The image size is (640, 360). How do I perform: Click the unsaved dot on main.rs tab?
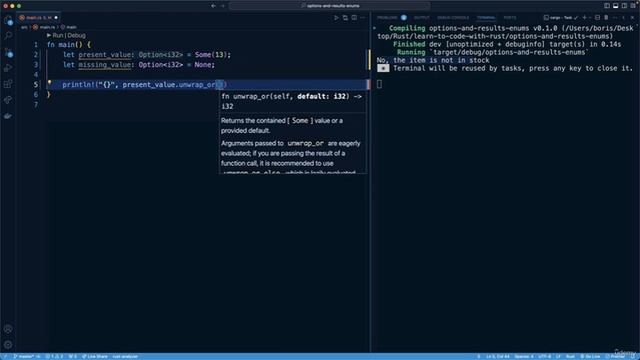[x=56, y=18]
